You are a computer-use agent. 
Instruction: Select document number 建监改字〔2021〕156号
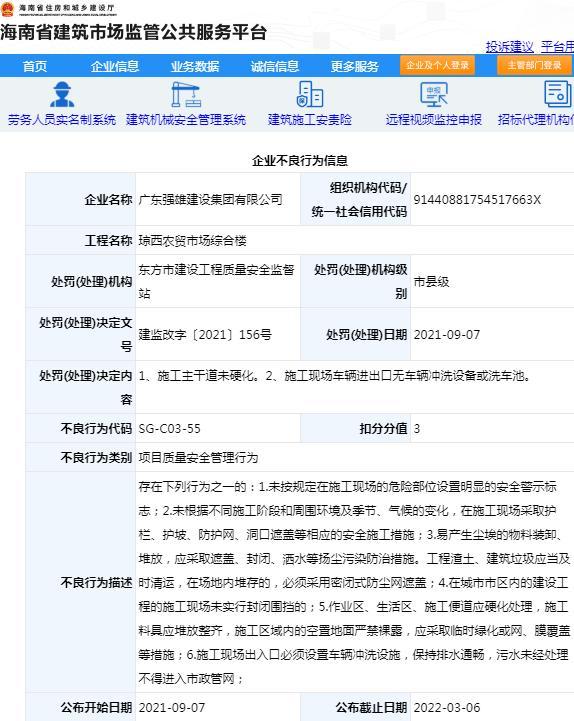pos(205,334)
